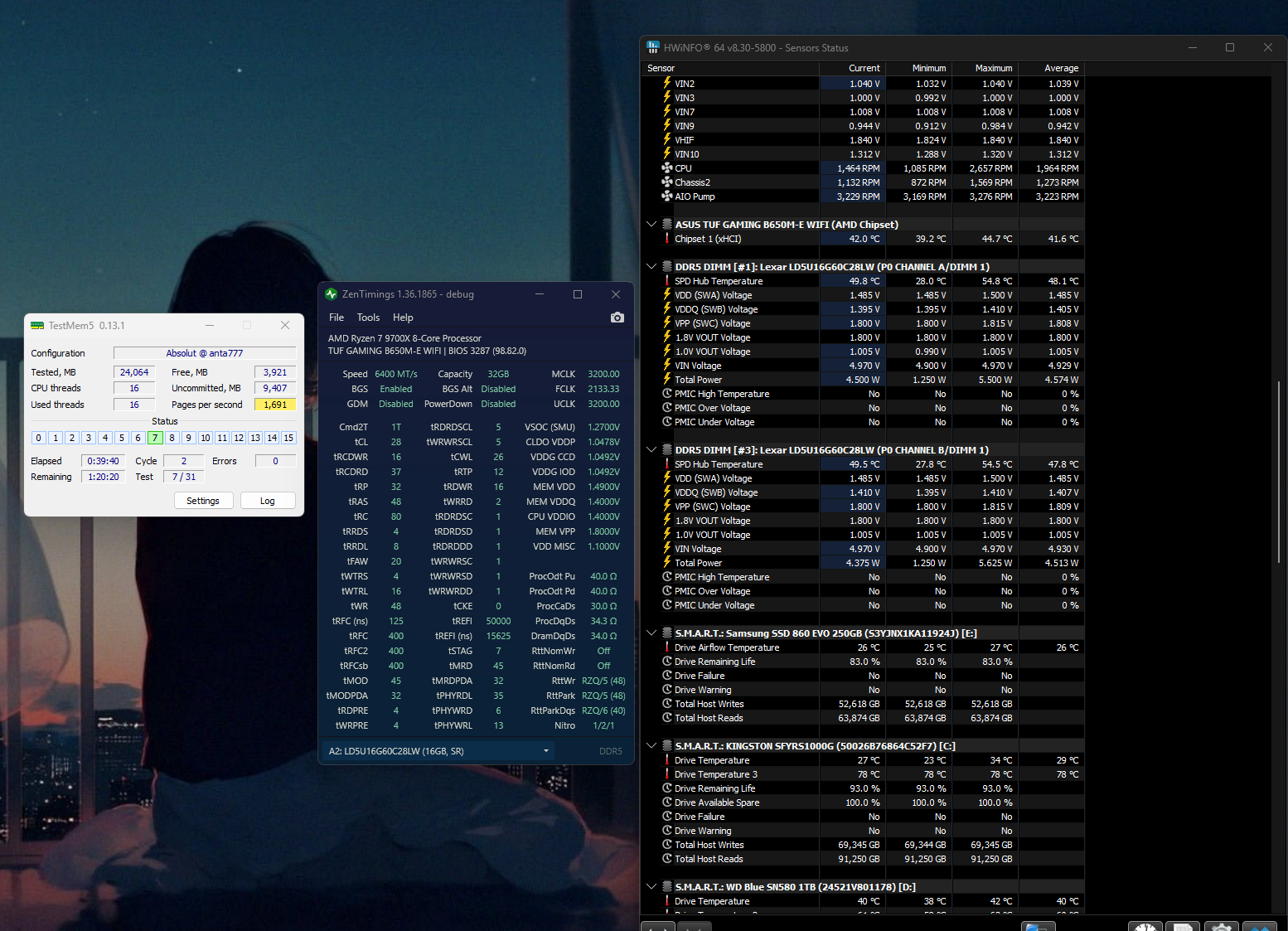Screen dimensions: 1288x931
Task: Click thread status box 7 in TestMem5
Action: [x=155, y=438]
